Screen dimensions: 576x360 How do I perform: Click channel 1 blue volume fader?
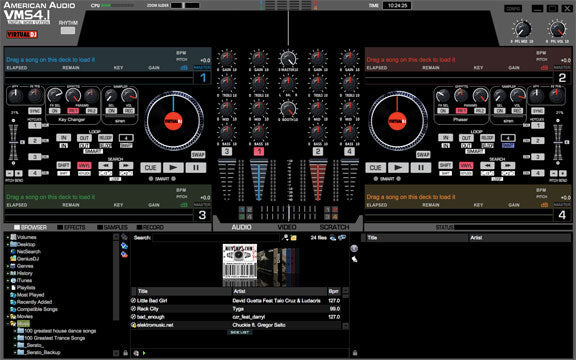tap(259, 180)
